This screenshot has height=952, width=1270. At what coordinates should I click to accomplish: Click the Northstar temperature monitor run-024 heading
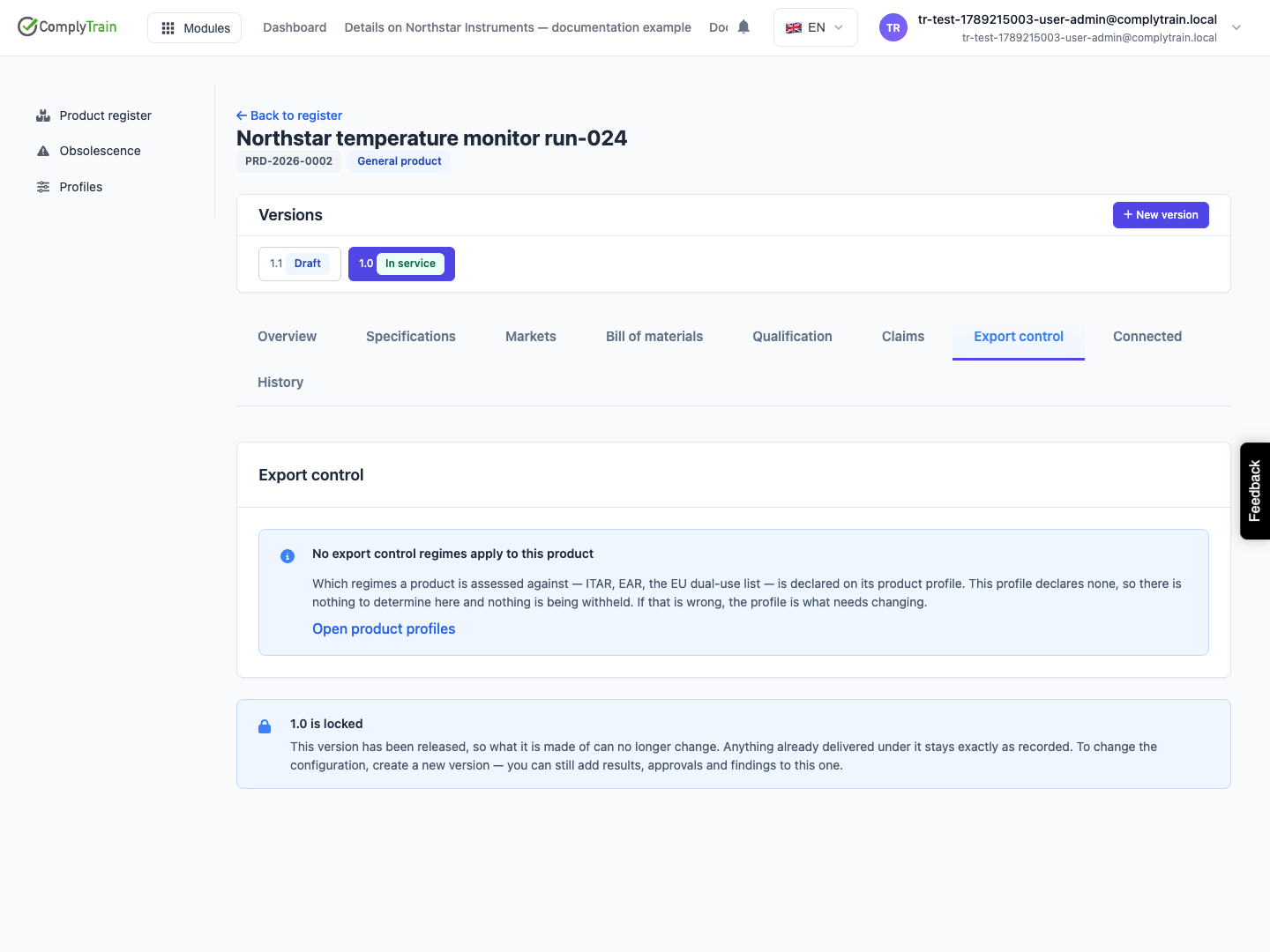tap(432, 138)
